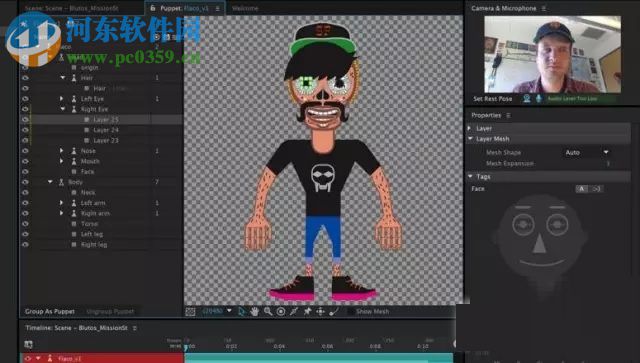Image resolution: width=640 pixels, height=363 pixels.
Task: Collapse the Body group
Action: click(x=50, y=182)
